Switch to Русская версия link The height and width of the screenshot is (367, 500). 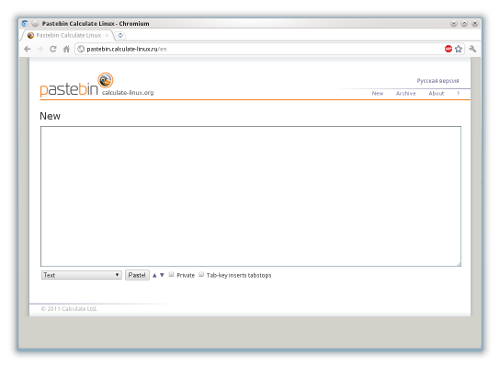[x=438, y=81]
